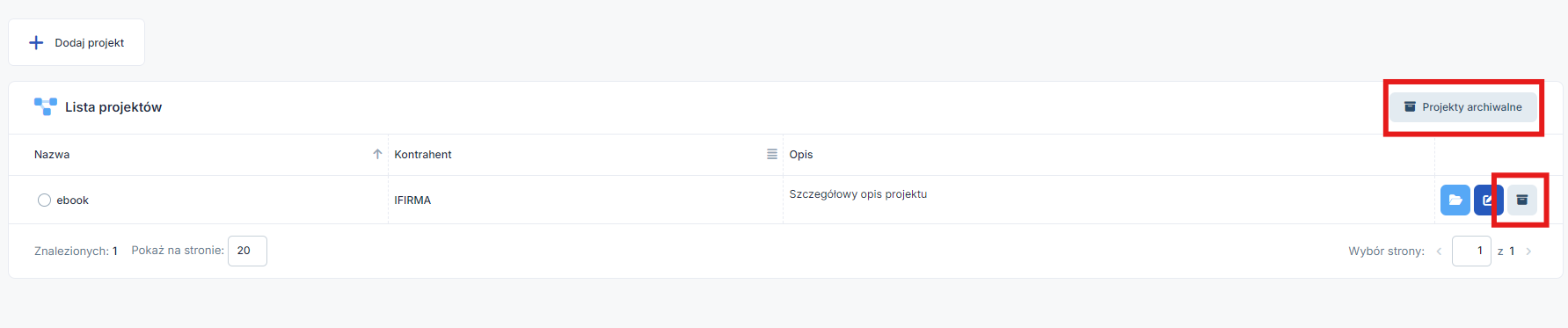Click the Opis column header
1568x328 pixels.
point(801,155)
